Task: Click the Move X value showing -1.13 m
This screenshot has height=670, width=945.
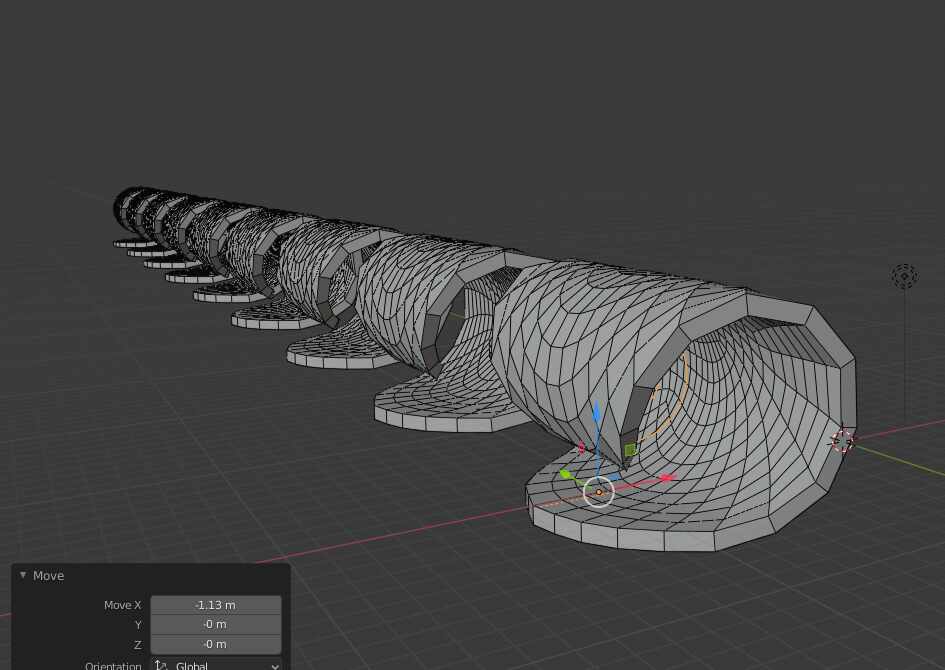Action: pyautogui.click(x=215, y=604)
